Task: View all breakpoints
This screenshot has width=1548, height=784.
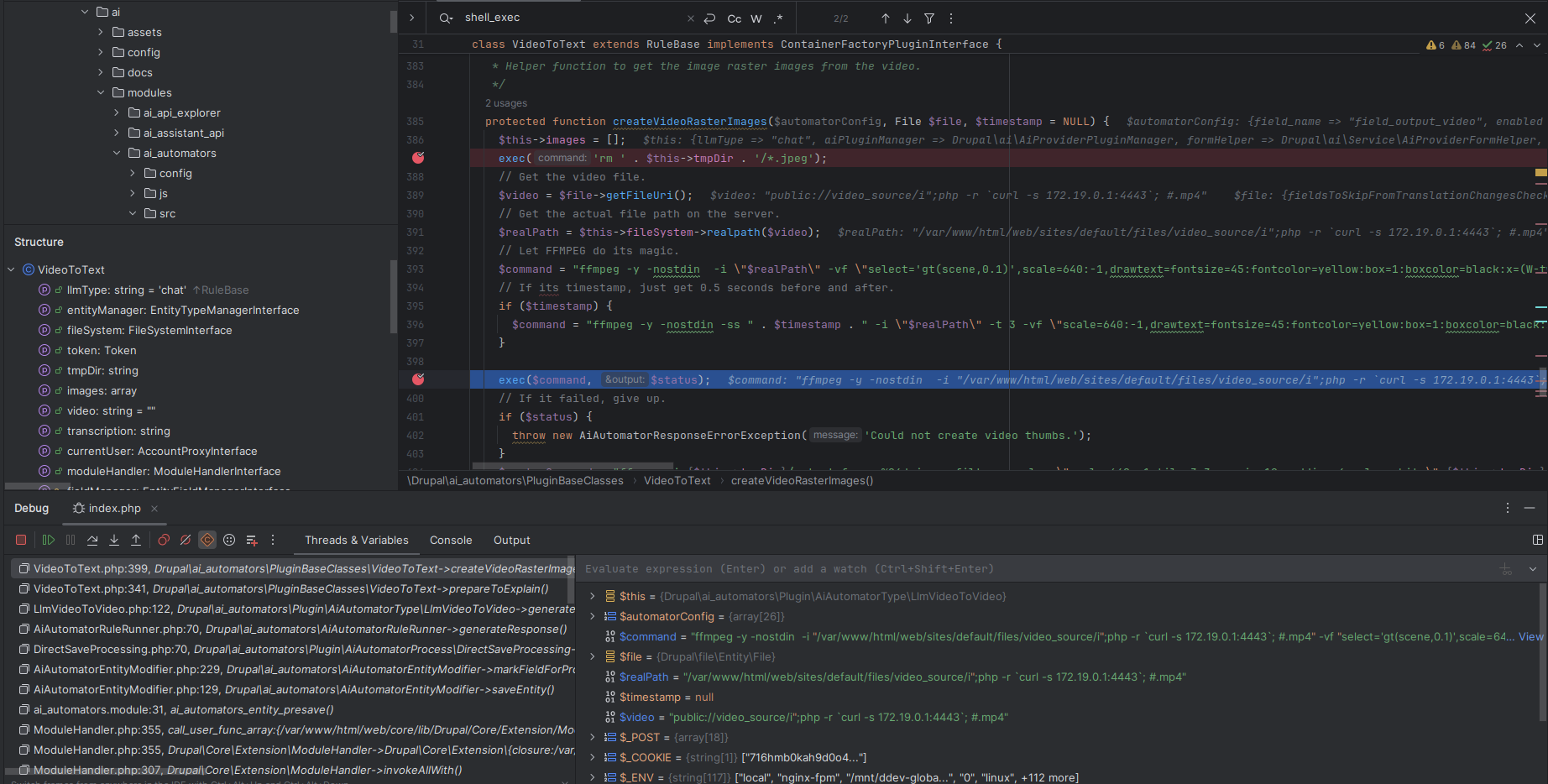Action: tap(164, 541)
